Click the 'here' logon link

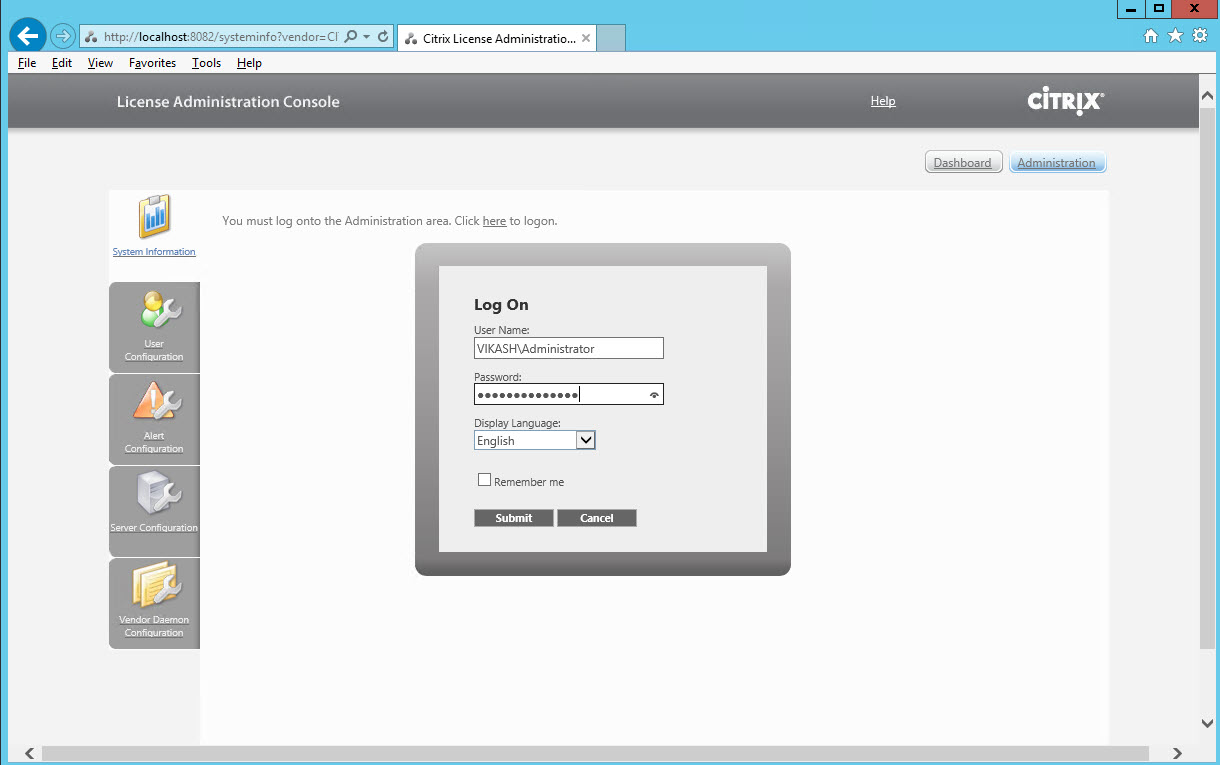[494, 221]
